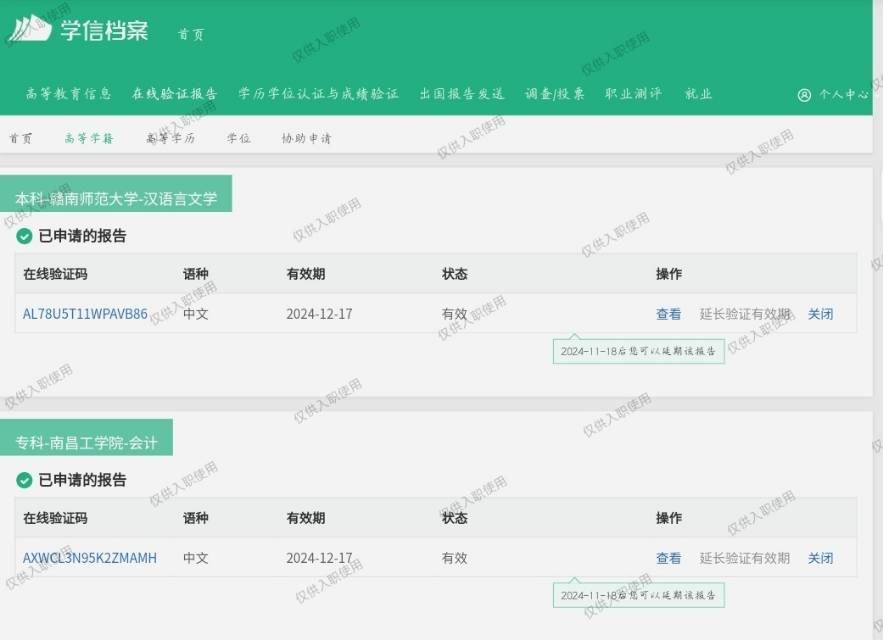Screen dimensions: 883x640
Task: Click the 2024-11-18 extension tooltip in 专科 section
Action: point(639,595)
